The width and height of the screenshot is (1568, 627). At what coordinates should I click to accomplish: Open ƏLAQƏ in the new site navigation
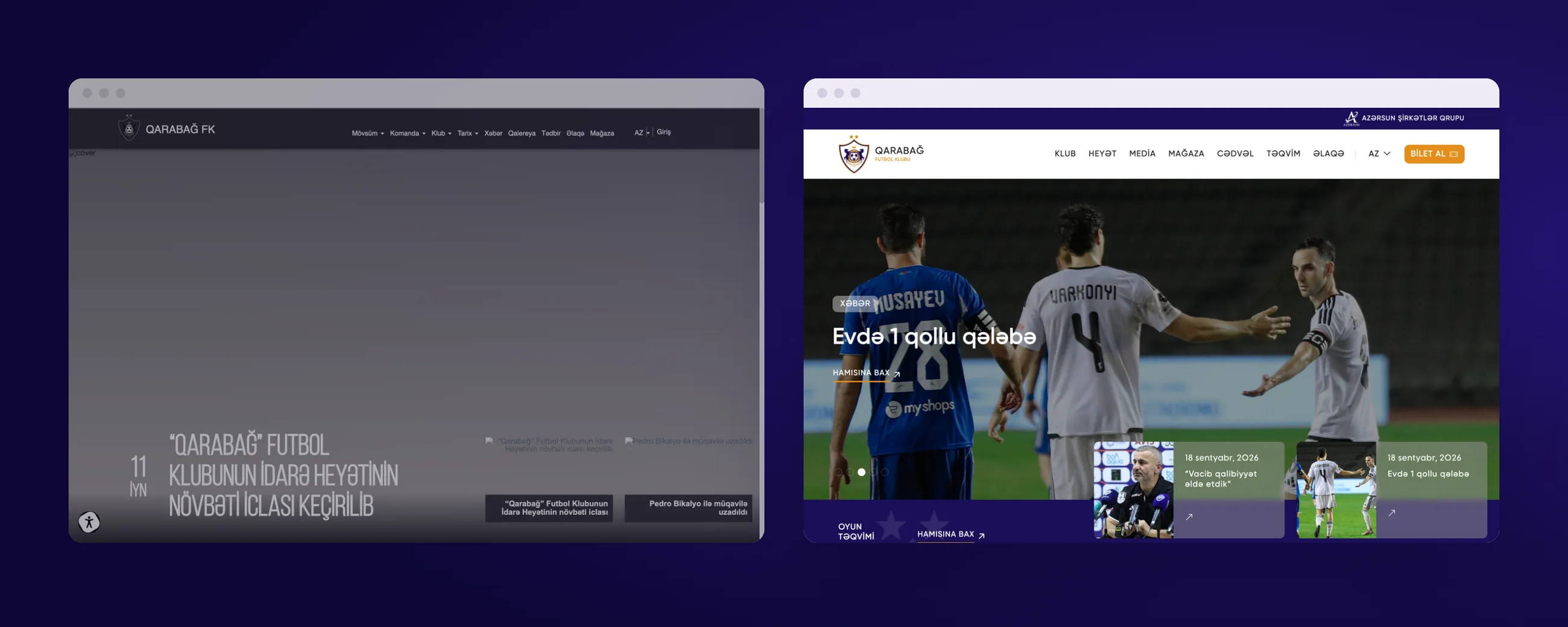click(x=1328, y=154)
